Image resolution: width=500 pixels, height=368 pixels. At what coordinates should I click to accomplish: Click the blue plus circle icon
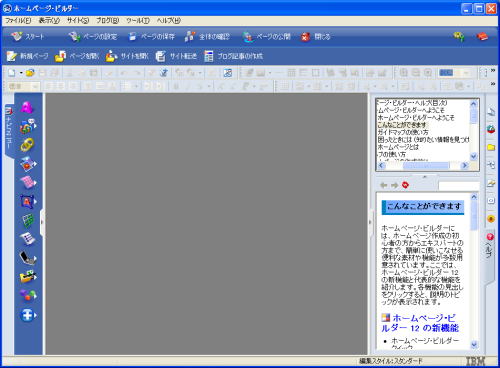(28, 315)
